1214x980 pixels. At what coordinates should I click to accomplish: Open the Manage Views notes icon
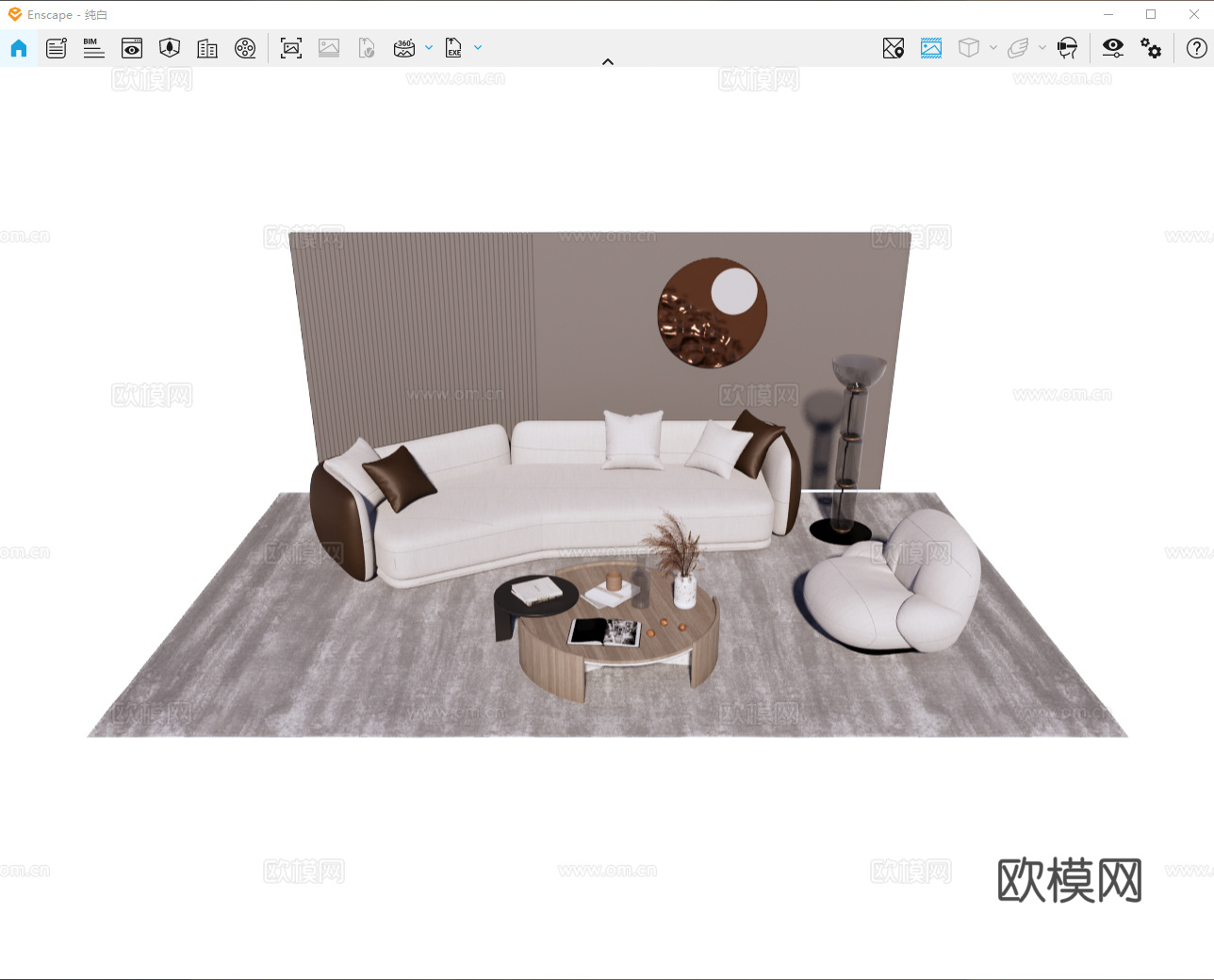point(57,48)
